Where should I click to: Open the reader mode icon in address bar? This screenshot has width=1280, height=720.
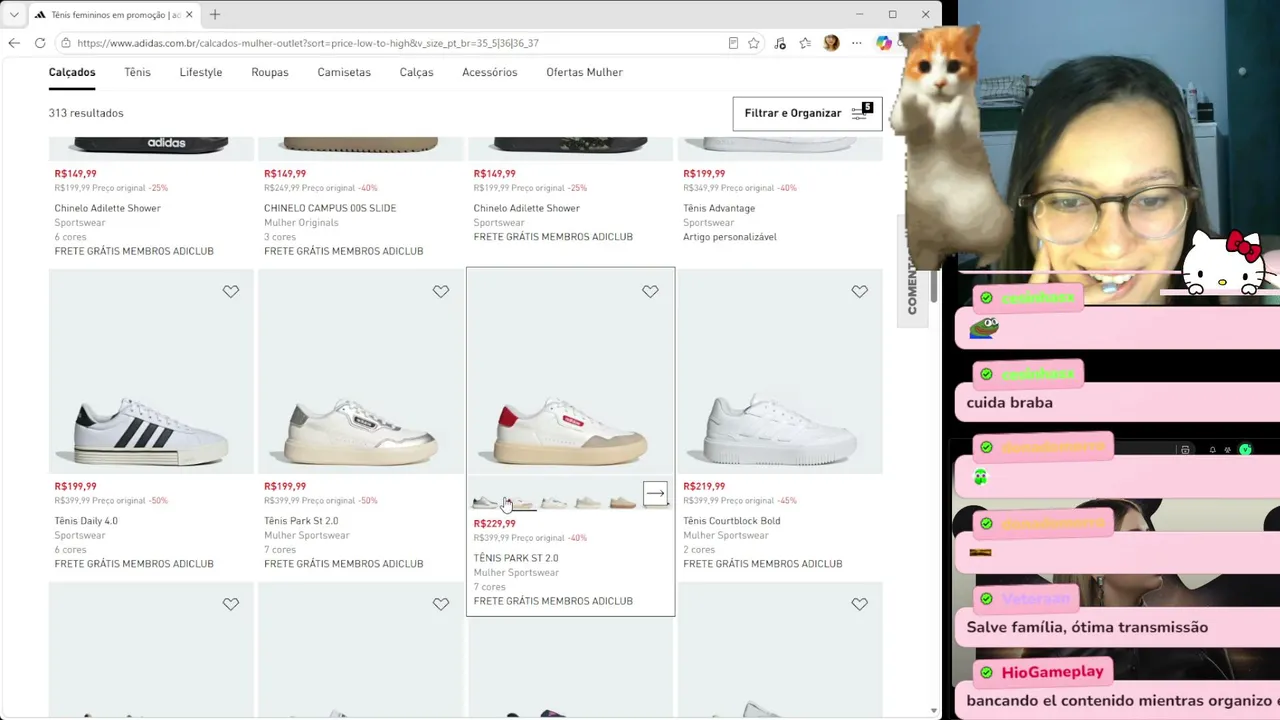click(733, 43)
